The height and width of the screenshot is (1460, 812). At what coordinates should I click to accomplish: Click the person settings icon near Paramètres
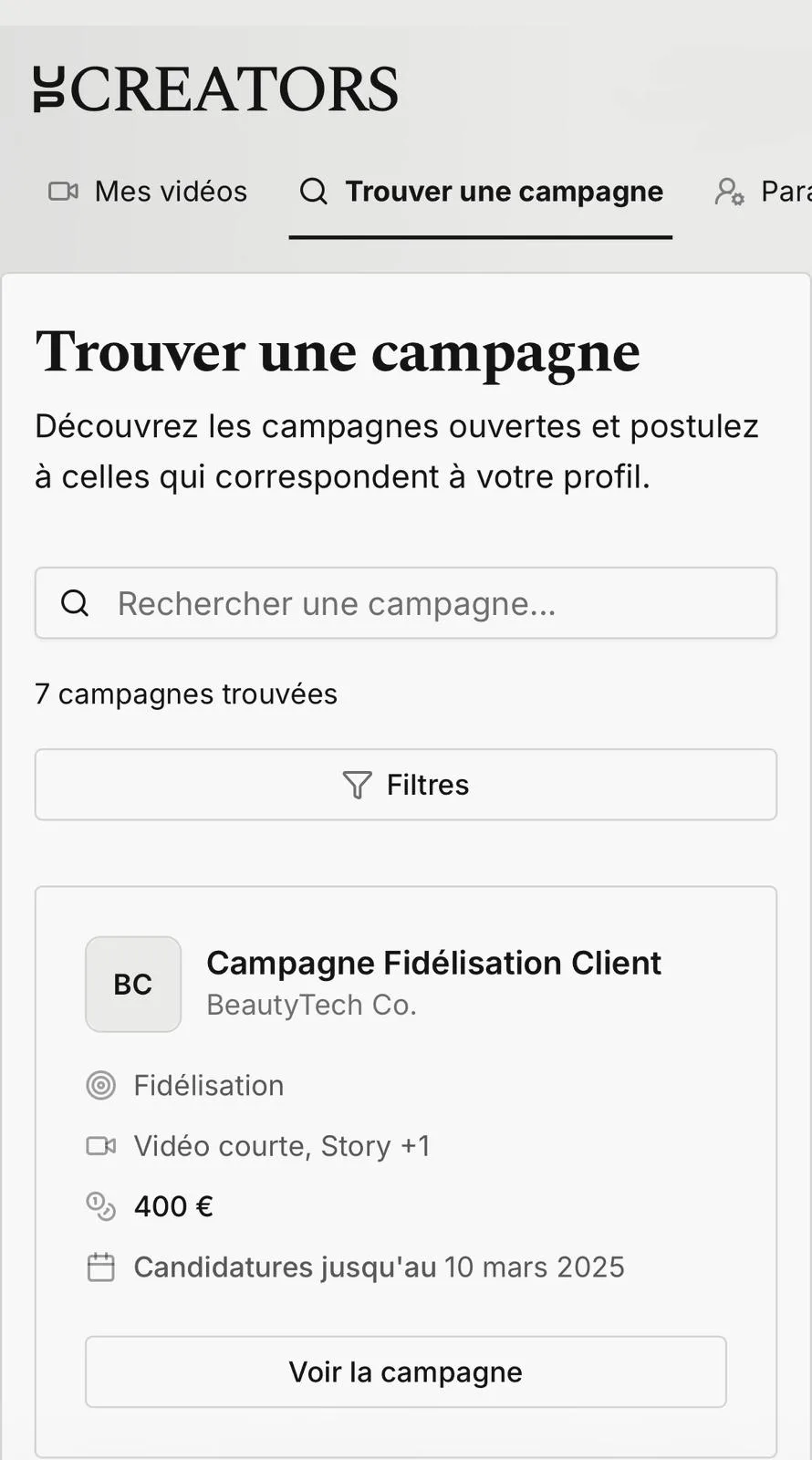coord(729,192)
